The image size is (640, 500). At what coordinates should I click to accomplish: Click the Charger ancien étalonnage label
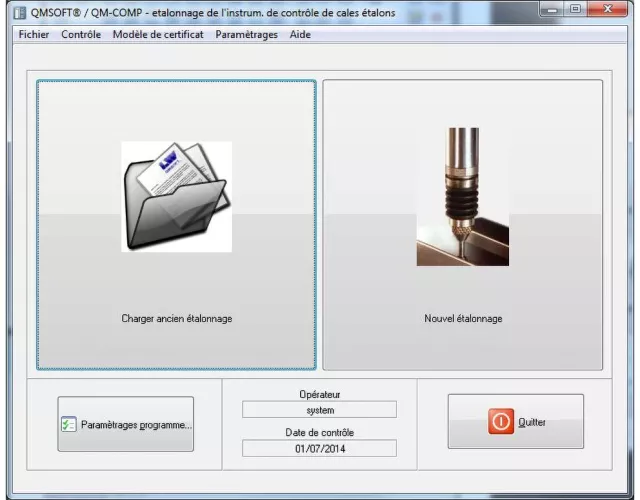pyautogui.click(x=177, y=318)
